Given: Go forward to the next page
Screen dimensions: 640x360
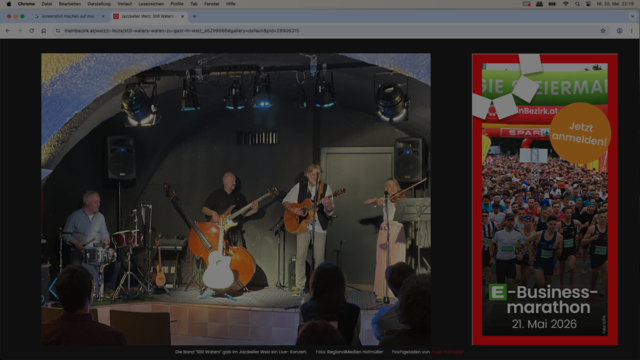Looking at the screenshot, I should click(x=20, y=31).
